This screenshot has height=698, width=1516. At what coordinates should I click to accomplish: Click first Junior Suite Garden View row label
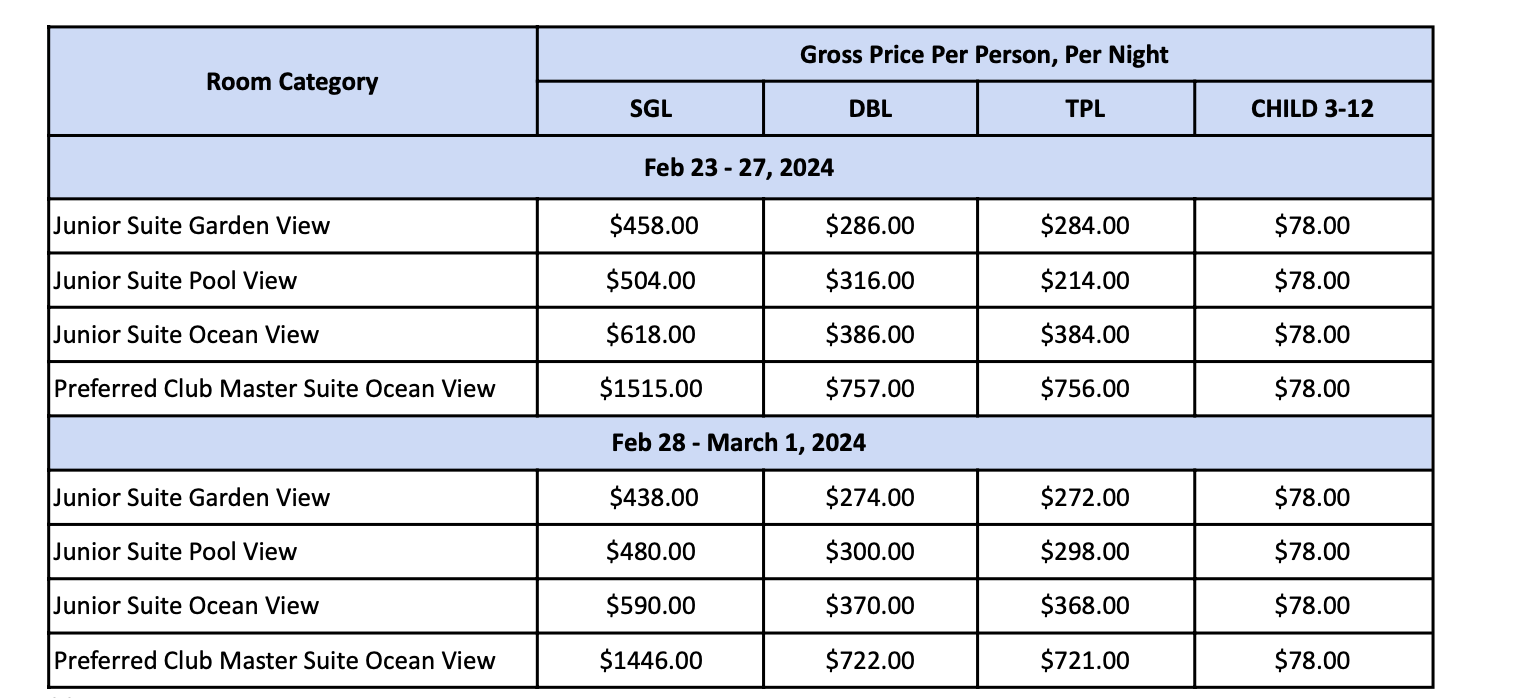[x=191, y=226]
